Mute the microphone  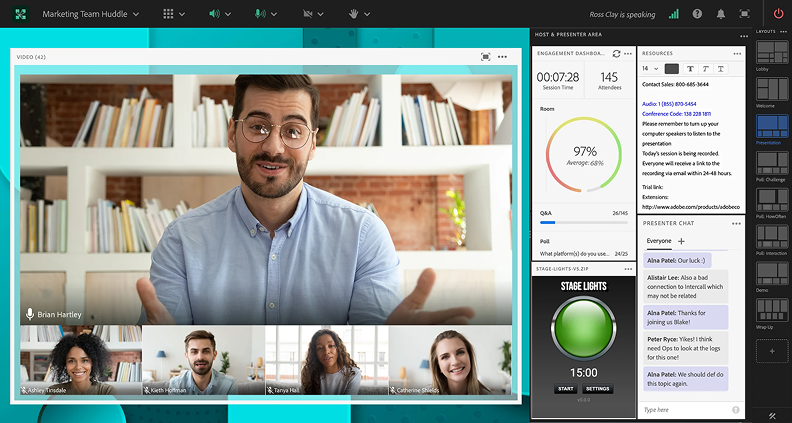[x=260, y=14]
